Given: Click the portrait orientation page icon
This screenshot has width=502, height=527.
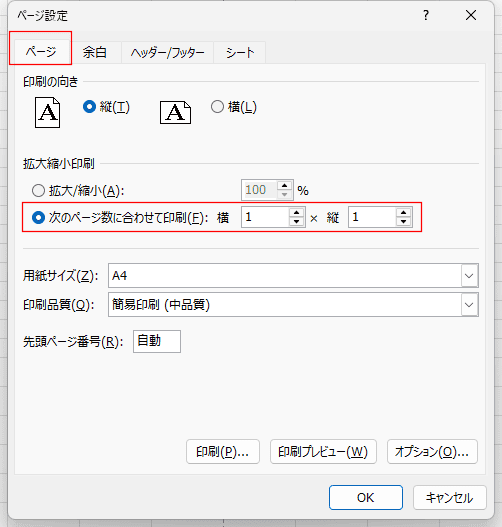Looking at the screenshot, I should (47, 112).
